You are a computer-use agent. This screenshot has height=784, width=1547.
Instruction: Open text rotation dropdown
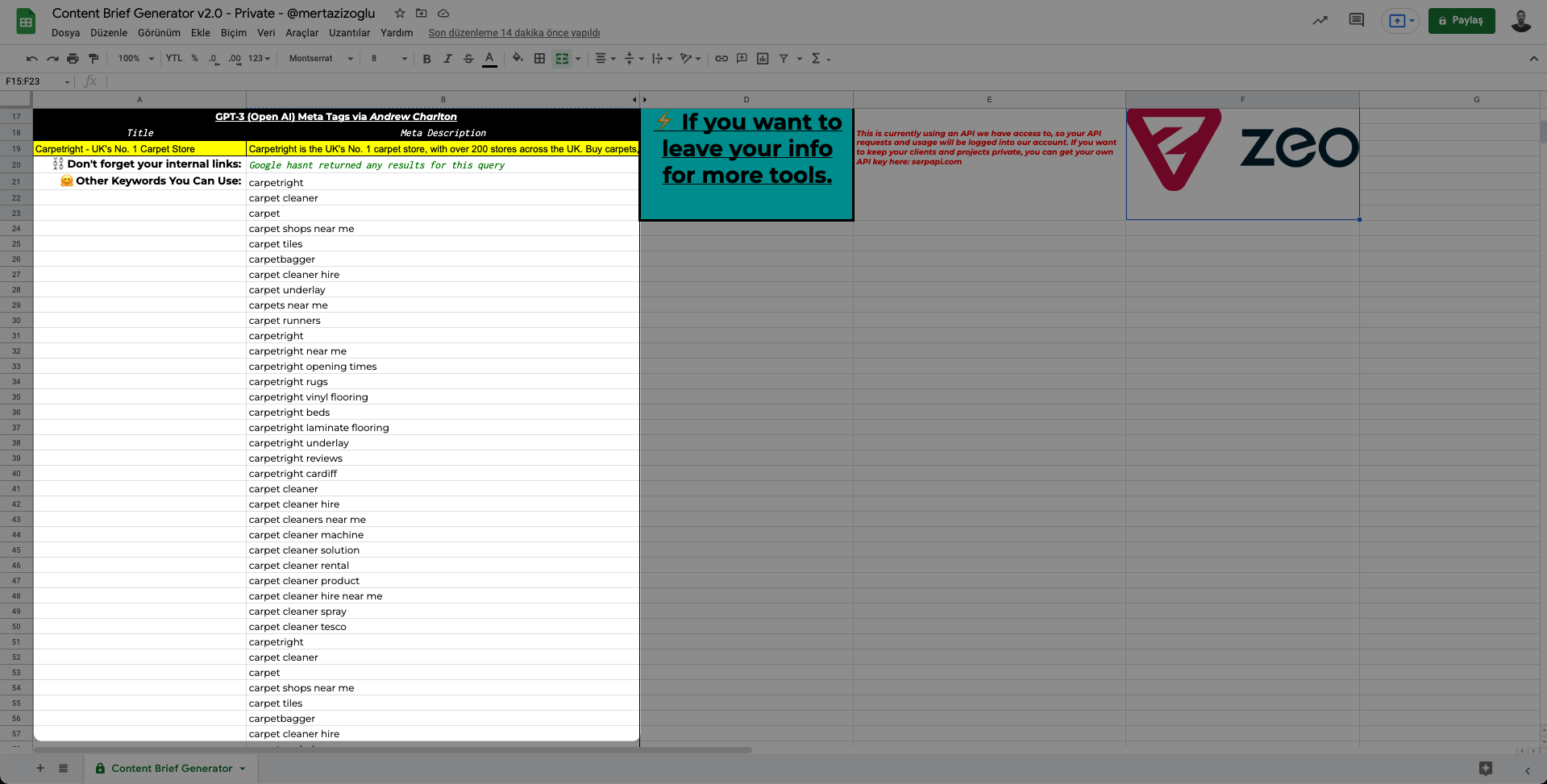691,59
